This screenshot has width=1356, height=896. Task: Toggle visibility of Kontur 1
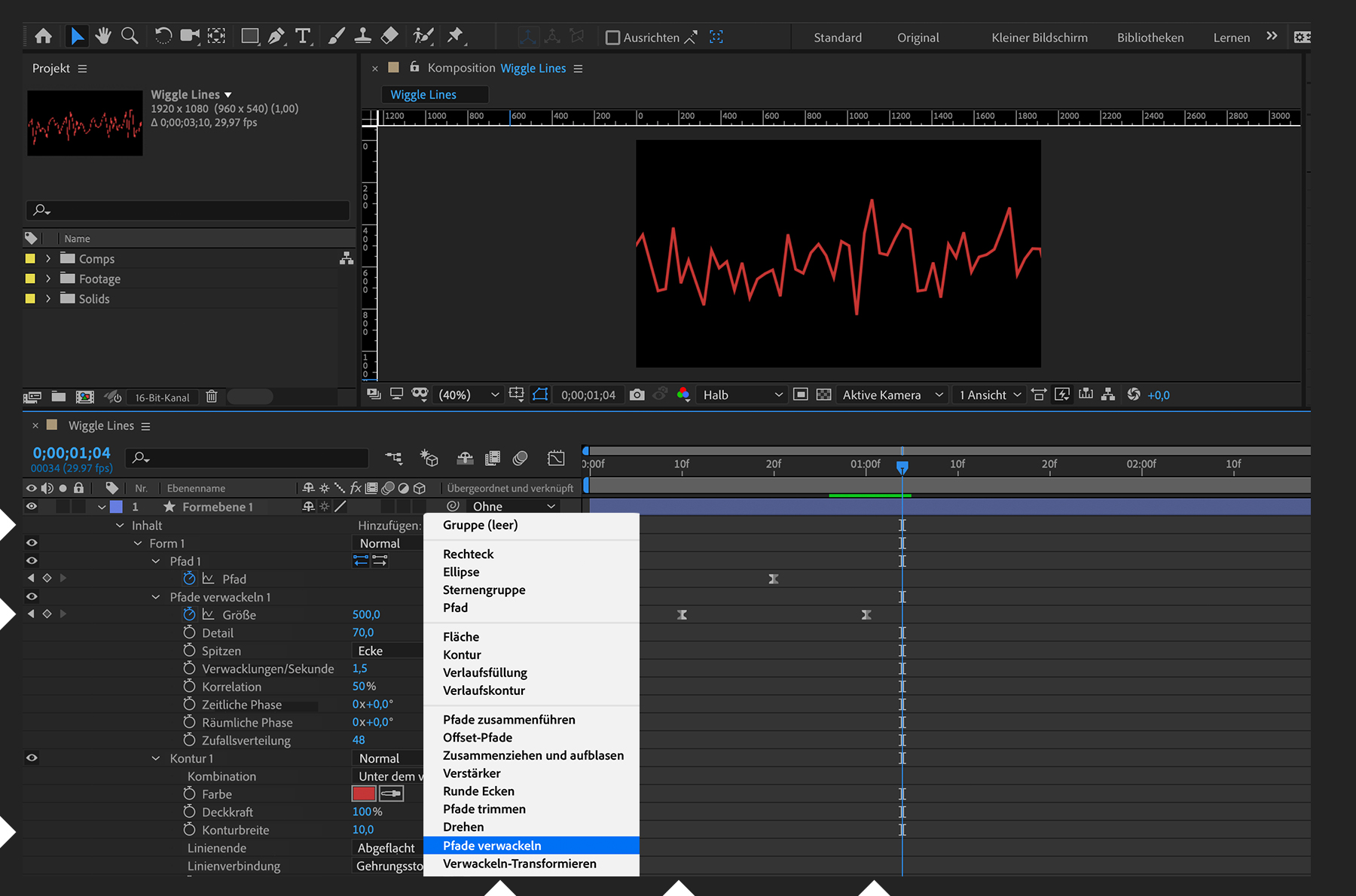[32, 758]
